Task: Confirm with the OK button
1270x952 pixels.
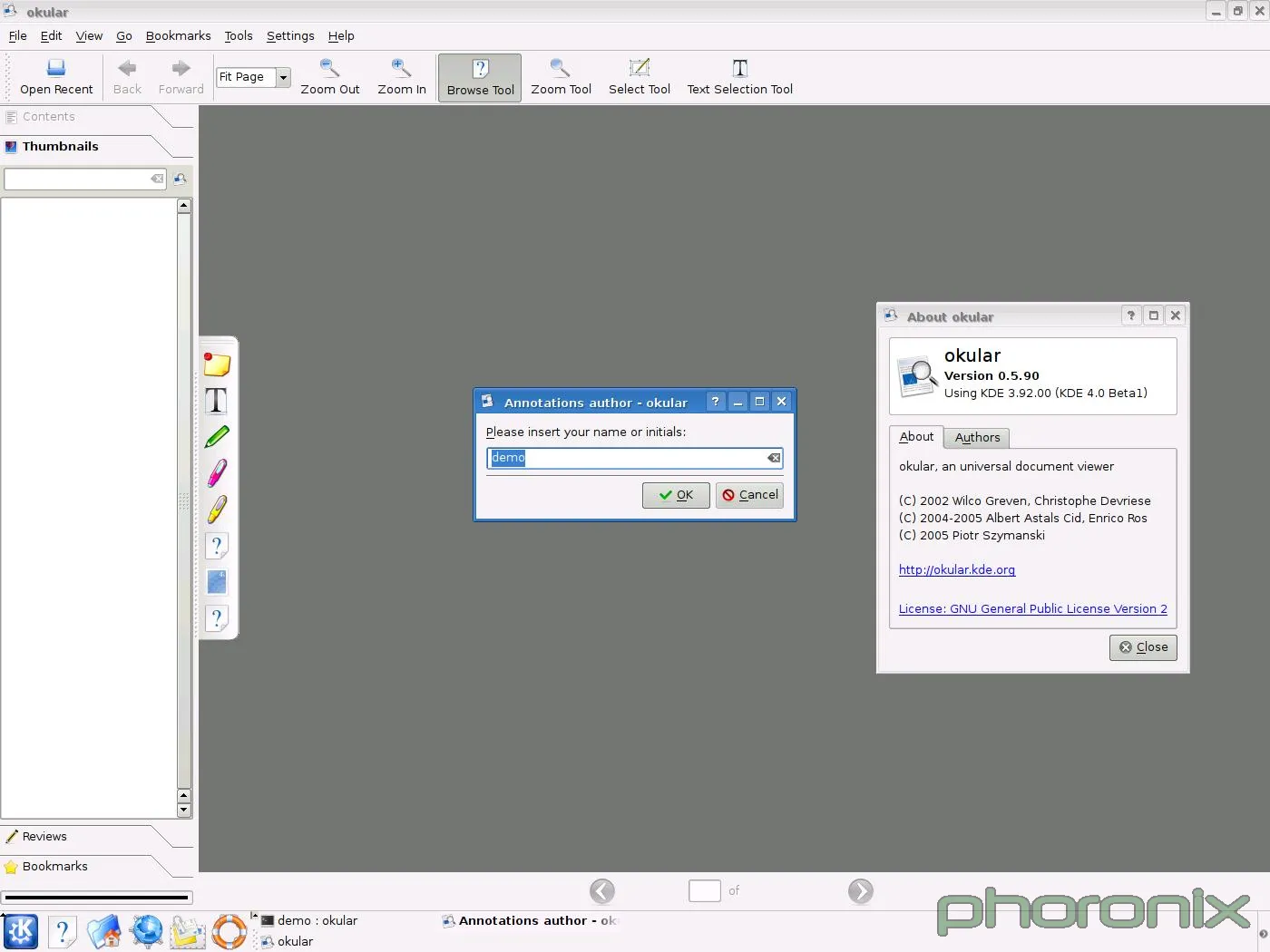Action: pos(676,495)
